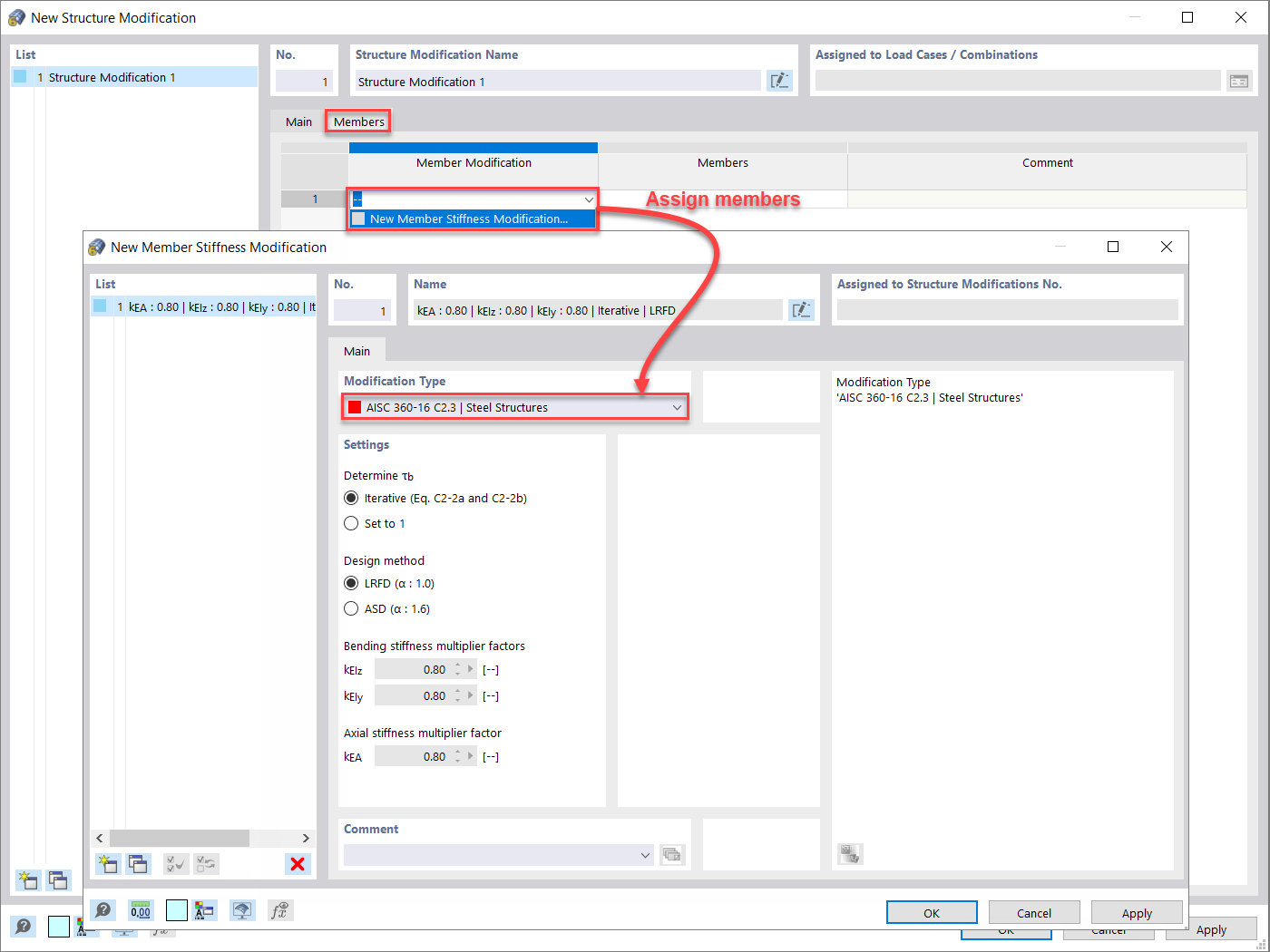Screen dimensions: 1270x952
Task: Open the kEA value arrow menu
Action: click(471, 756)
